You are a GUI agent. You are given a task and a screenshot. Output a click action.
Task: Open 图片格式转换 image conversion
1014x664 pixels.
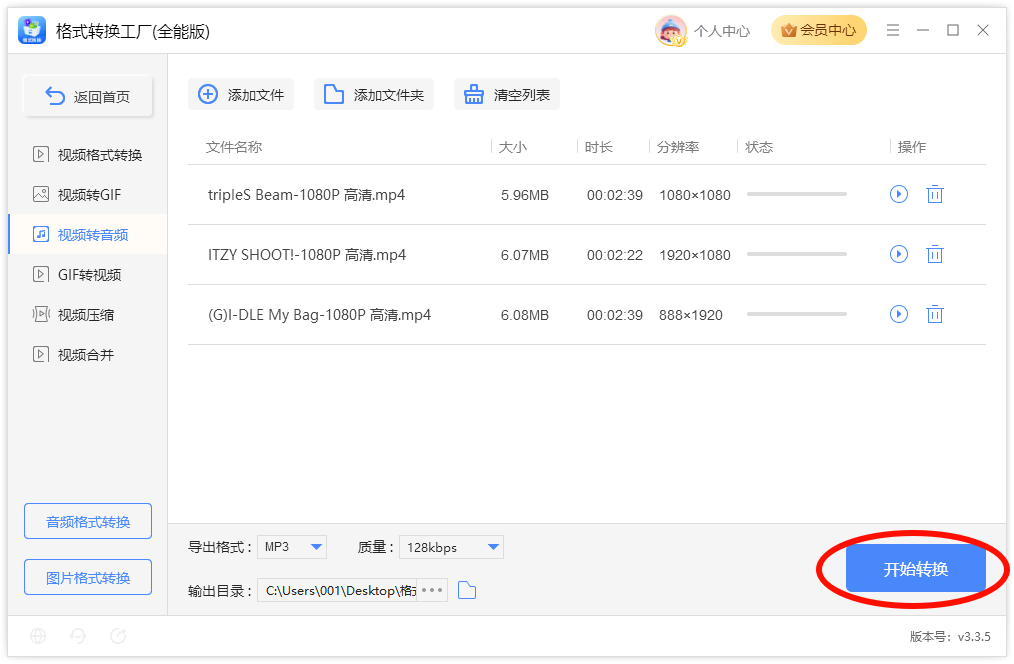tap(88, 577)
